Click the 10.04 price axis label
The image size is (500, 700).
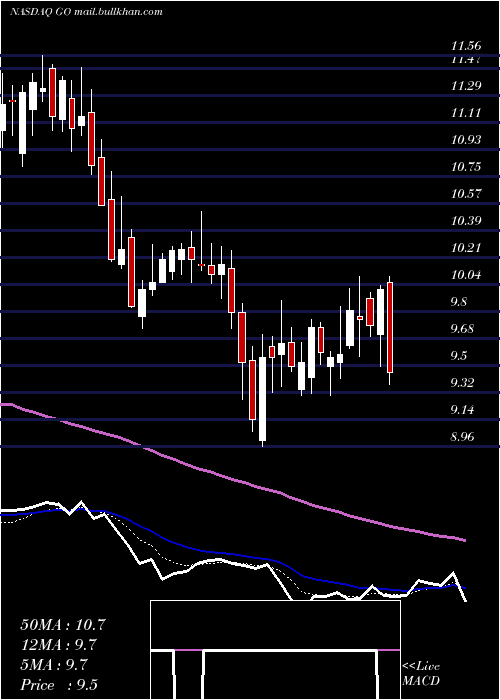click(466, 275)
